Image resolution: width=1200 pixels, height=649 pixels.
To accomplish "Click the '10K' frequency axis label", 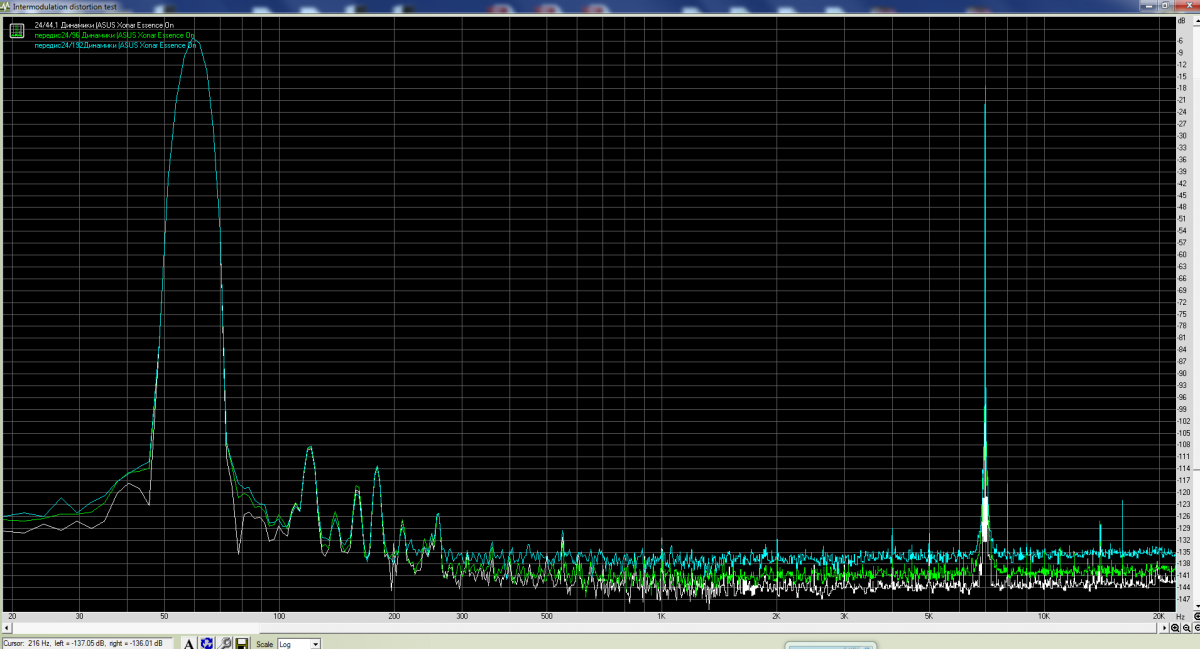I will pos(1044,616).
